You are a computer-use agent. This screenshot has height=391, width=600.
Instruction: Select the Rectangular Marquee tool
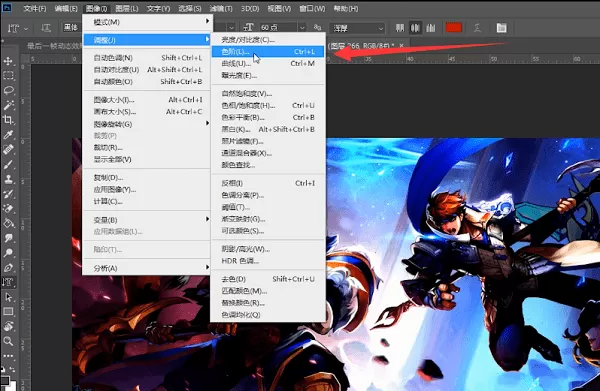(8, 75)
